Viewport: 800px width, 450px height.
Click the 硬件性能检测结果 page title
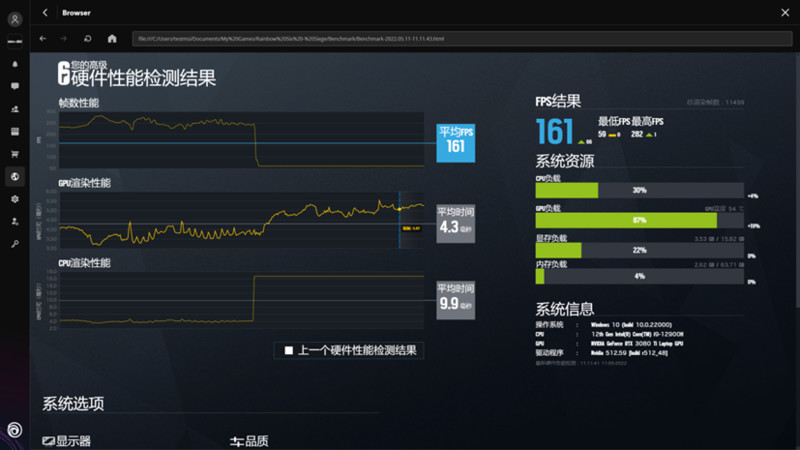pos(143,78)
